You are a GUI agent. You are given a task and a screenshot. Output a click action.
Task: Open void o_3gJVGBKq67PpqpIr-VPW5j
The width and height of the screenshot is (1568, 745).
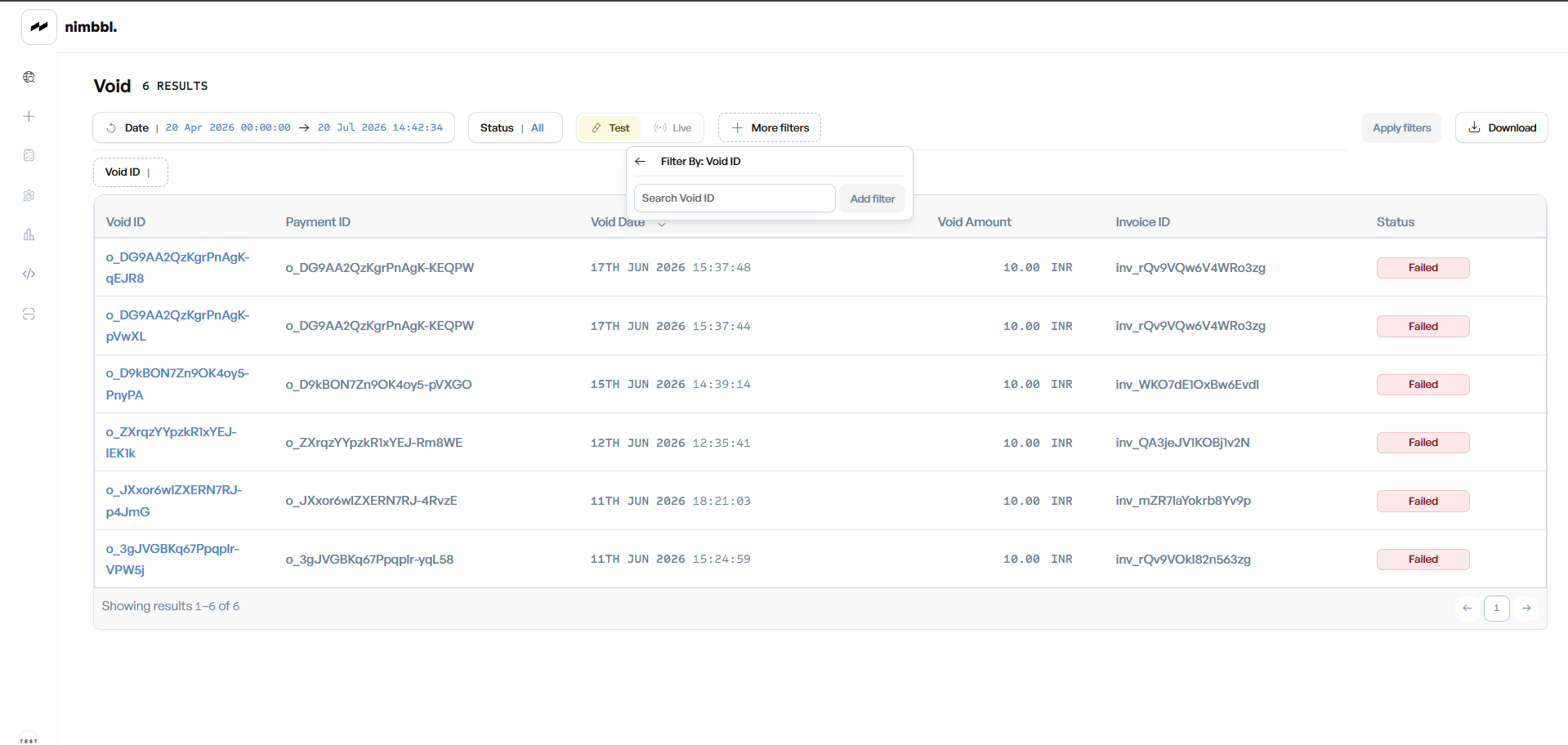[172, 559]
